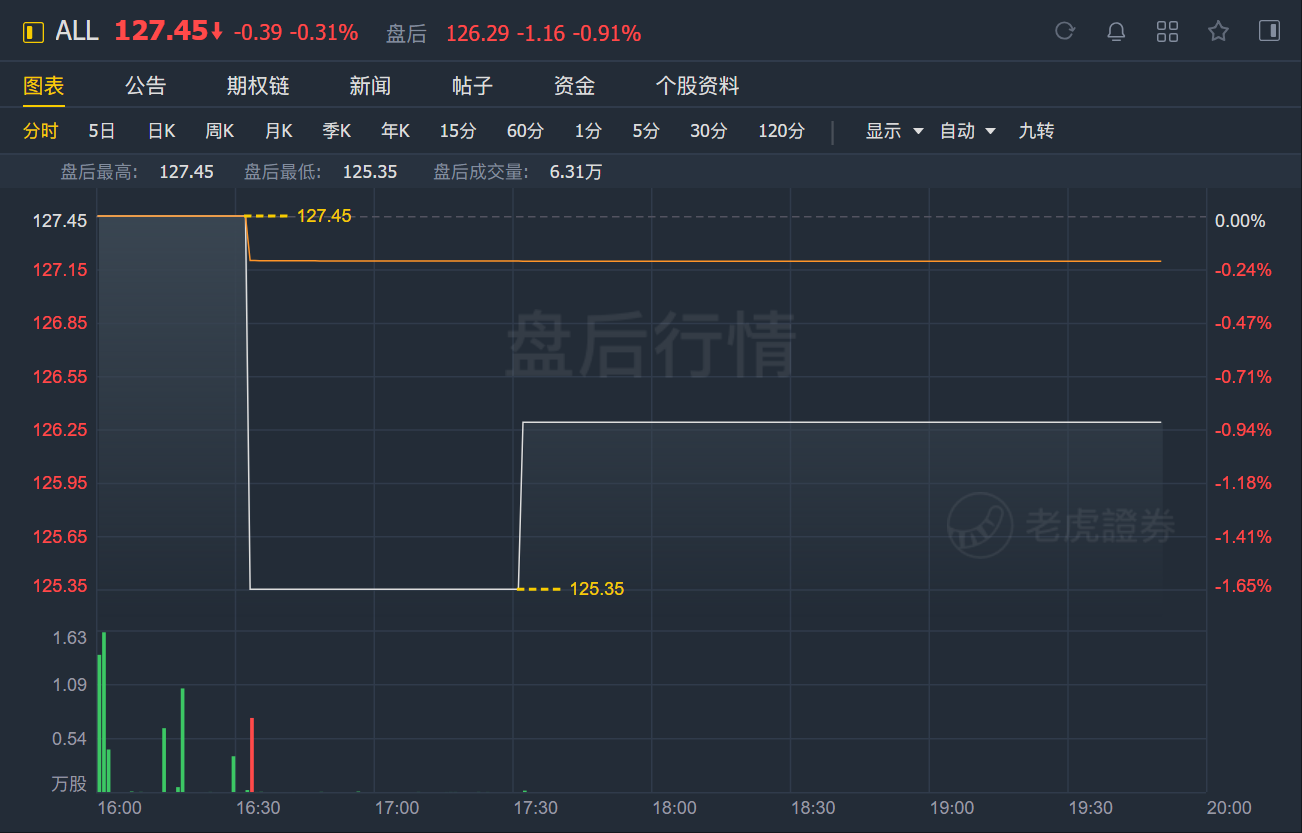Select the 日K chart period
This screenshot has height=833, width=1302.
coord(161,131)
